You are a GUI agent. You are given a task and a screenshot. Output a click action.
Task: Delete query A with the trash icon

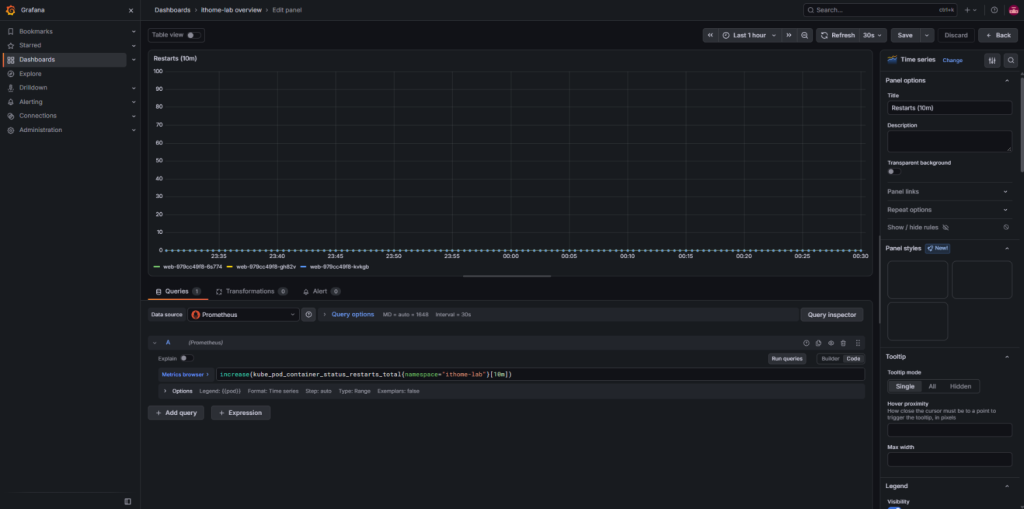[843, 343]
